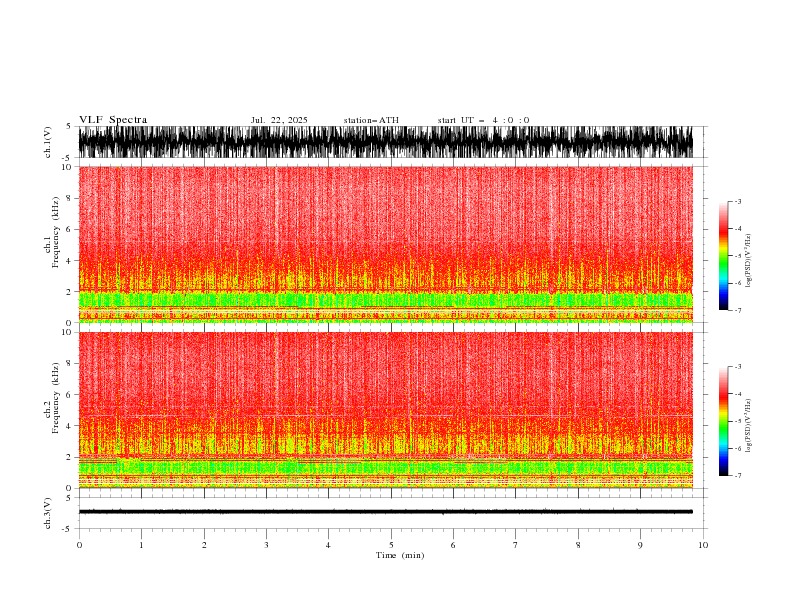Click time-axis tick label "7"

coord(516,545)
